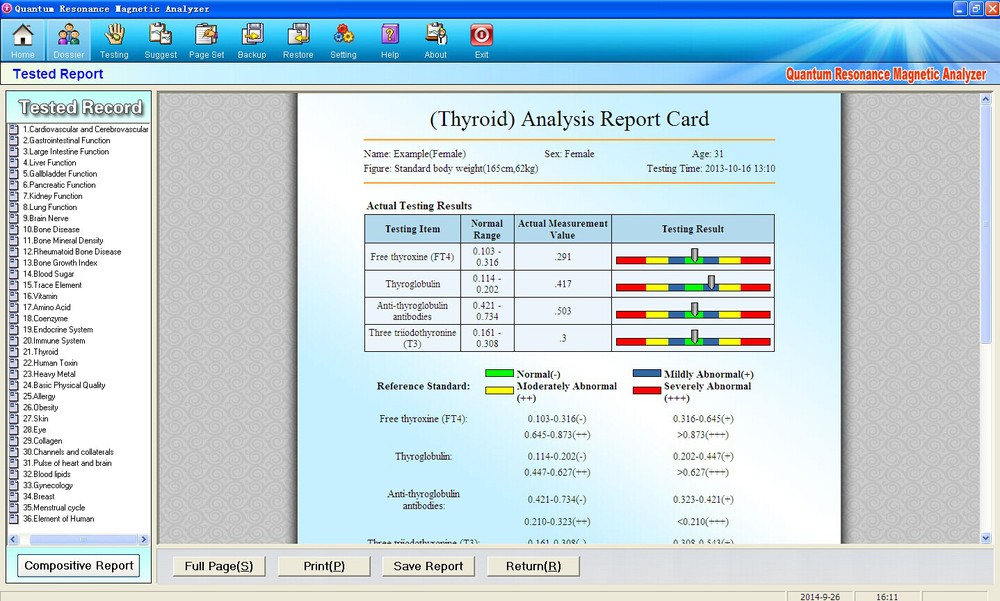This screenshot has width=1000, height=601.
Task: Click the status bar time 16:11
Action: point(886,597)
